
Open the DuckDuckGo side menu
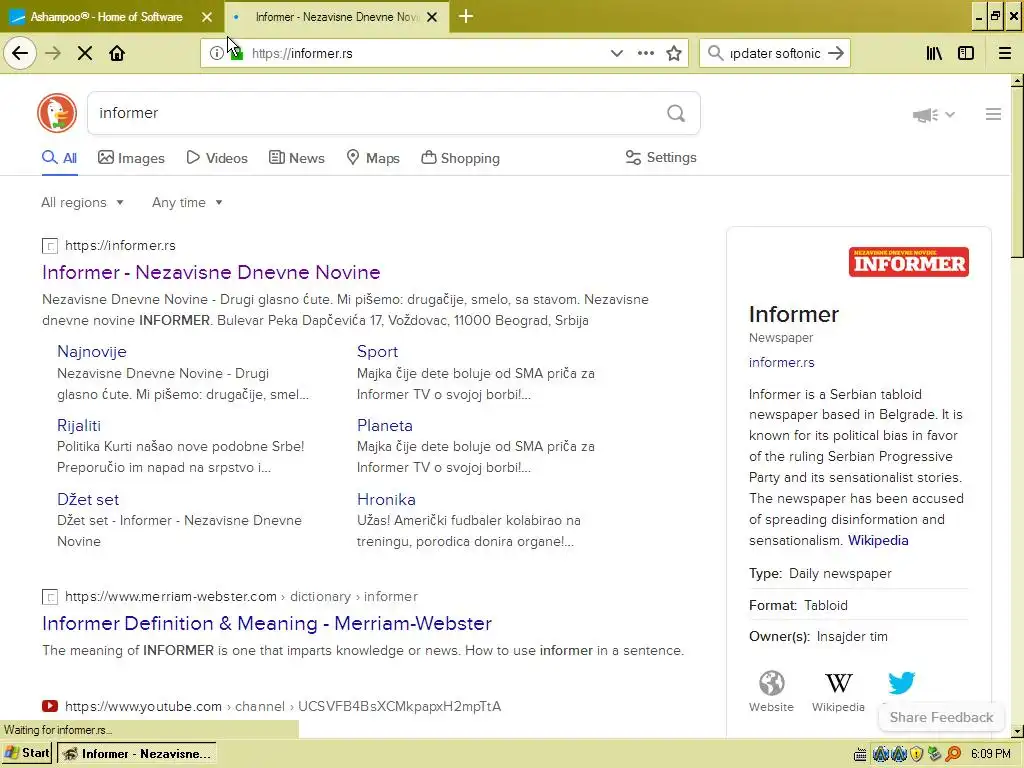(x=993, y=114)
